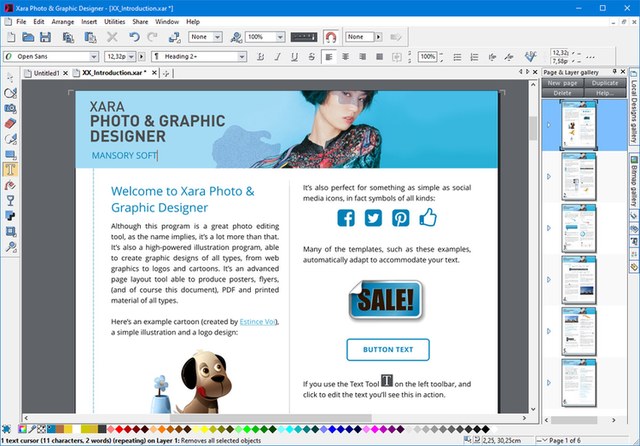Click the Twitter icon on the page

373,218
